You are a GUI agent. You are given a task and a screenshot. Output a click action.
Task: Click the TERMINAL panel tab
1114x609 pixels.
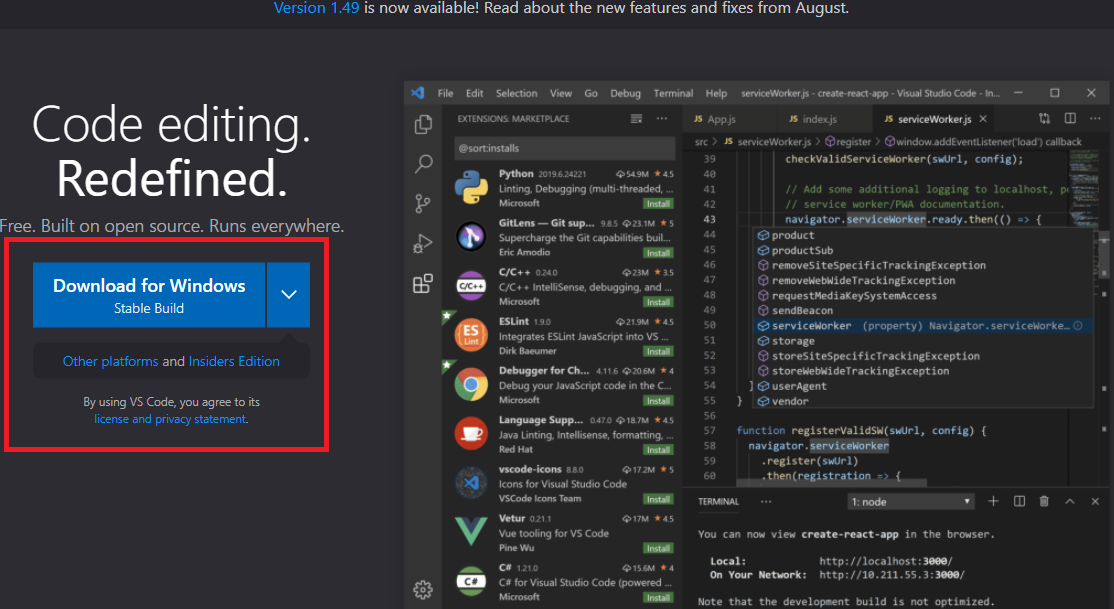[718, 502]
